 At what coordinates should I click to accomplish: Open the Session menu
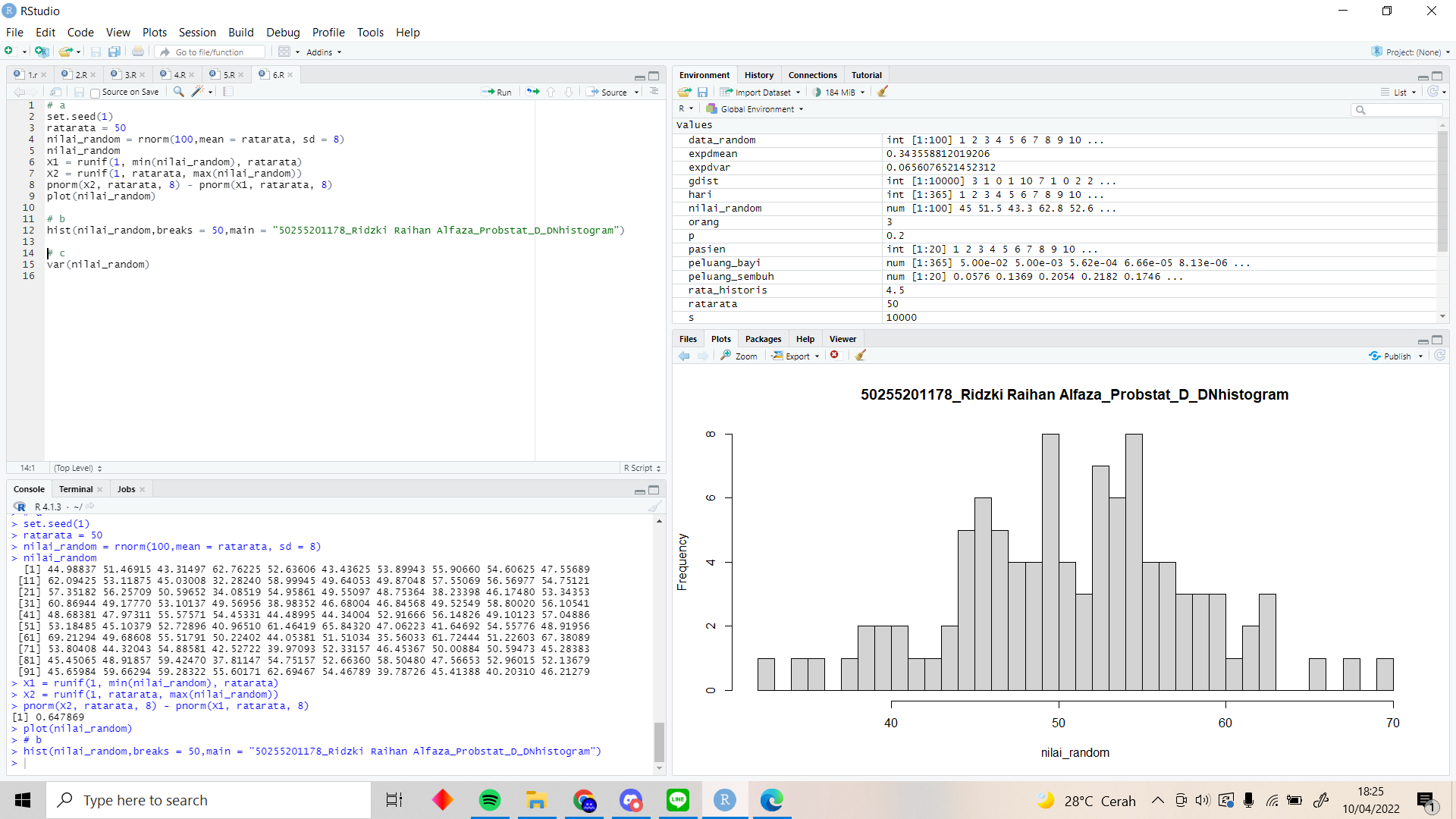pyautogui.click(x=197, y=33)
